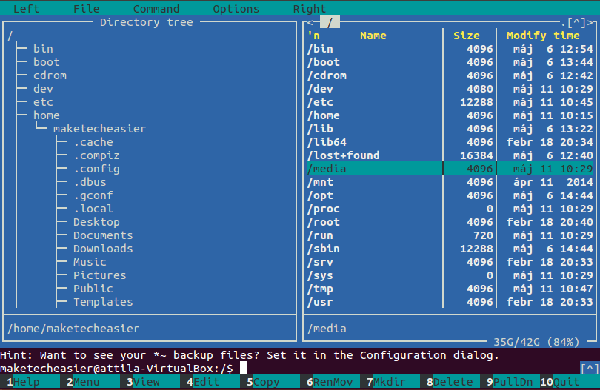This screenshot has height=390, width=600.
Task: Select .local in the directory tree
Action: pyautogui.click(x=93, y=209)
